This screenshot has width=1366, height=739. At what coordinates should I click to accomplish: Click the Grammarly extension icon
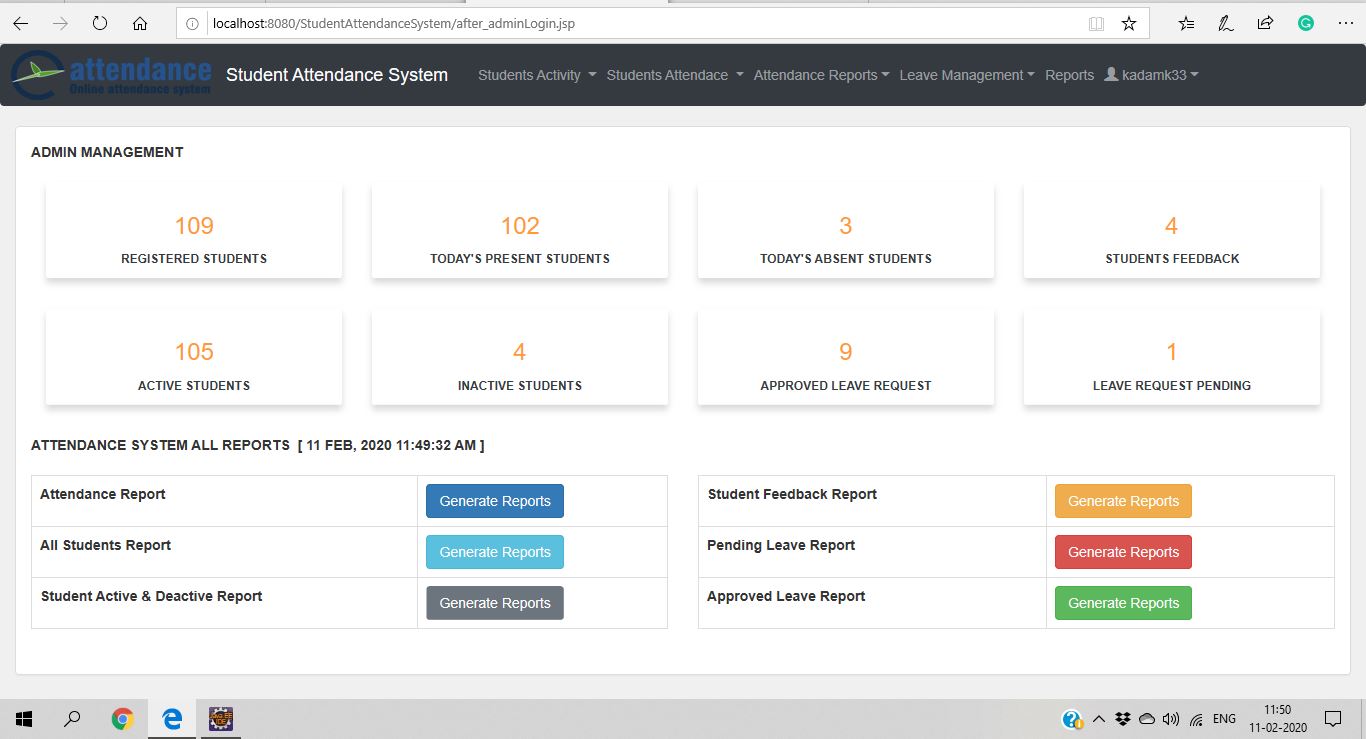pos(1305,23)
